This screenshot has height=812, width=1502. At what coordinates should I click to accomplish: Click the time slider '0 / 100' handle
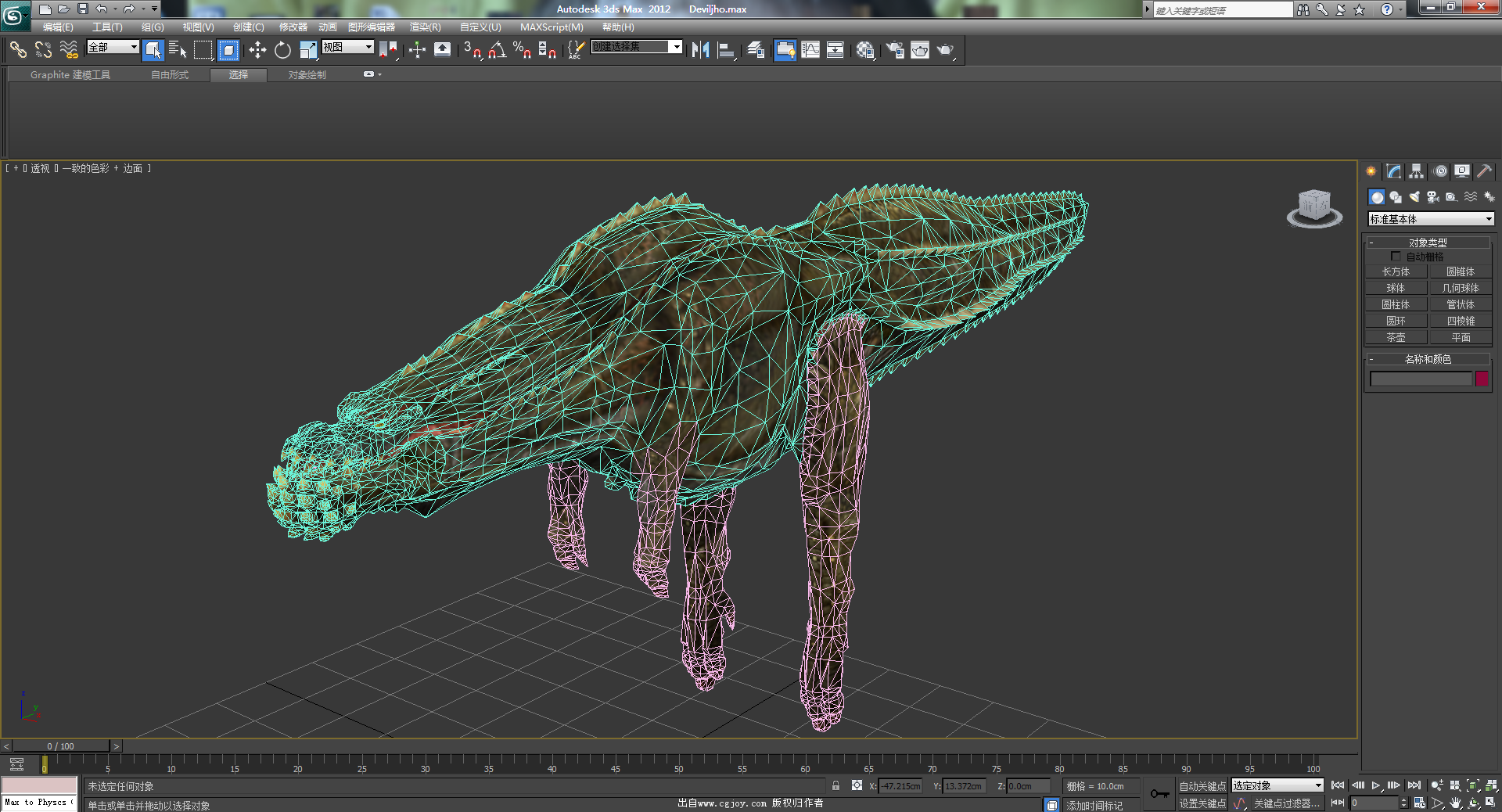coord(61,746)
